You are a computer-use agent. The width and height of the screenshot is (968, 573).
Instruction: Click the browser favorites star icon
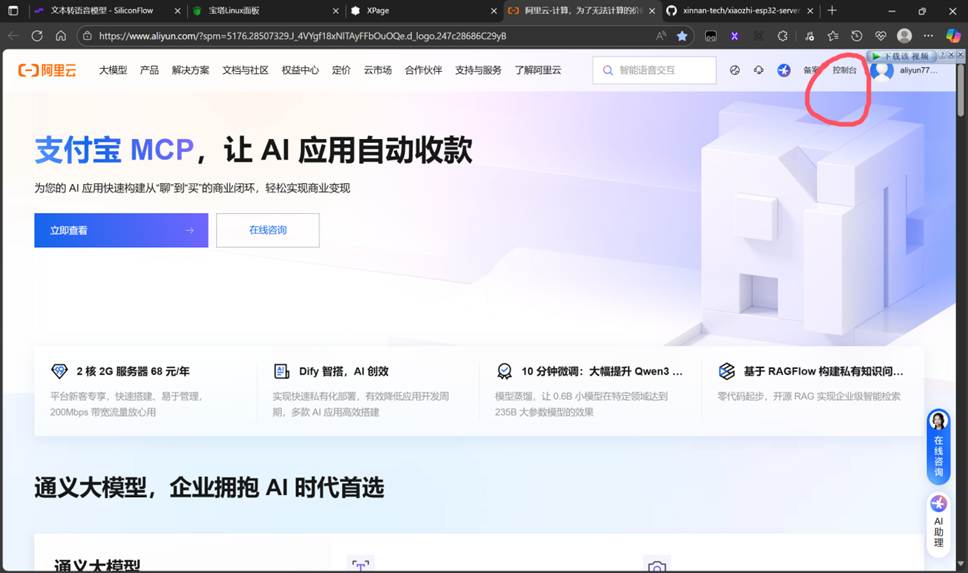click(x=682, y=36)
